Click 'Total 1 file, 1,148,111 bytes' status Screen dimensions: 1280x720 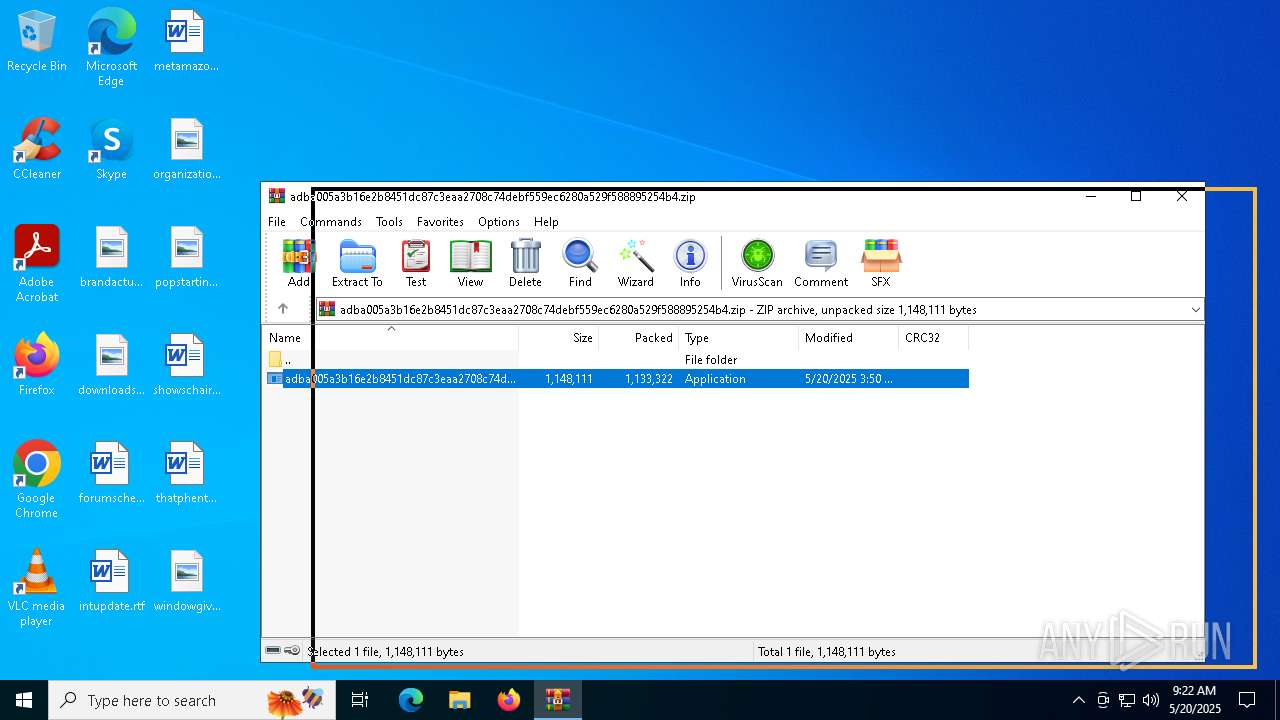coord(827,652)
